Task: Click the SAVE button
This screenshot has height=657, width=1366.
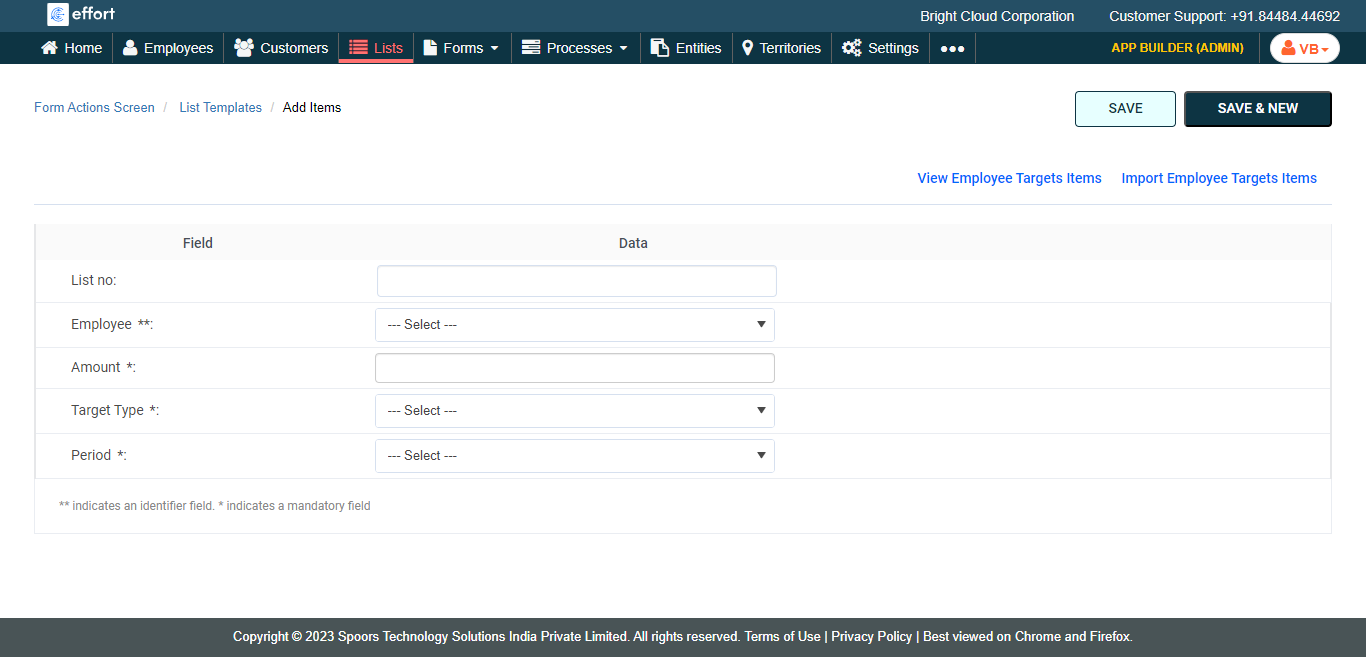Action: tap(1125, 109)
